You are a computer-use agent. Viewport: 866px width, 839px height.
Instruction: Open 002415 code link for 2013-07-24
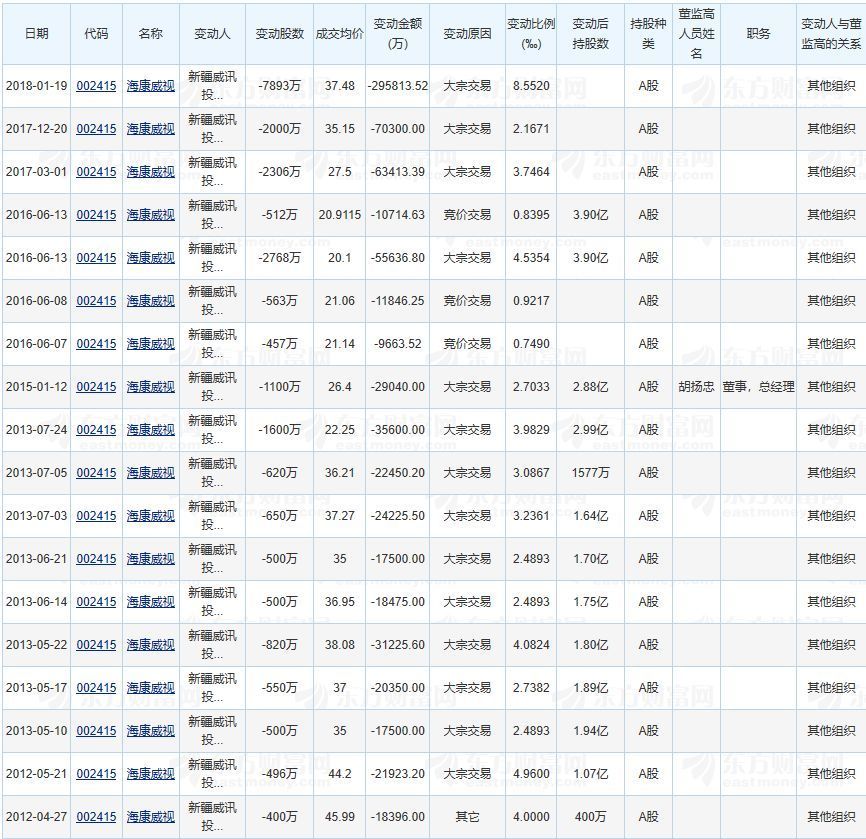(96, 430)
